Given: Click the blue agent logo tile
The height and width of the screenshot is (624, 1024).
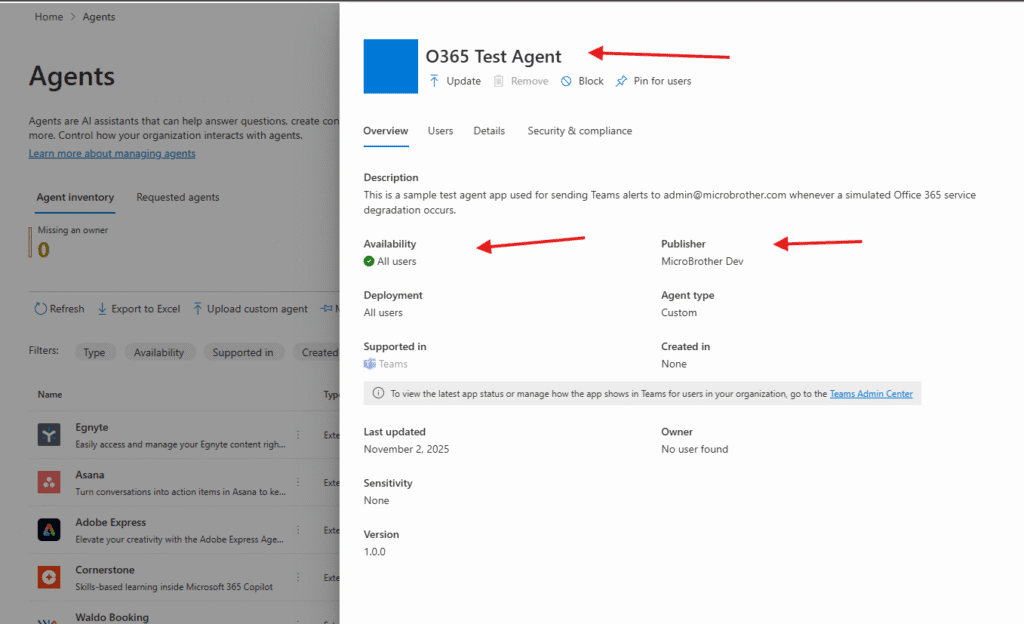Looking at the screenshot, I should [x=390, y=66].
